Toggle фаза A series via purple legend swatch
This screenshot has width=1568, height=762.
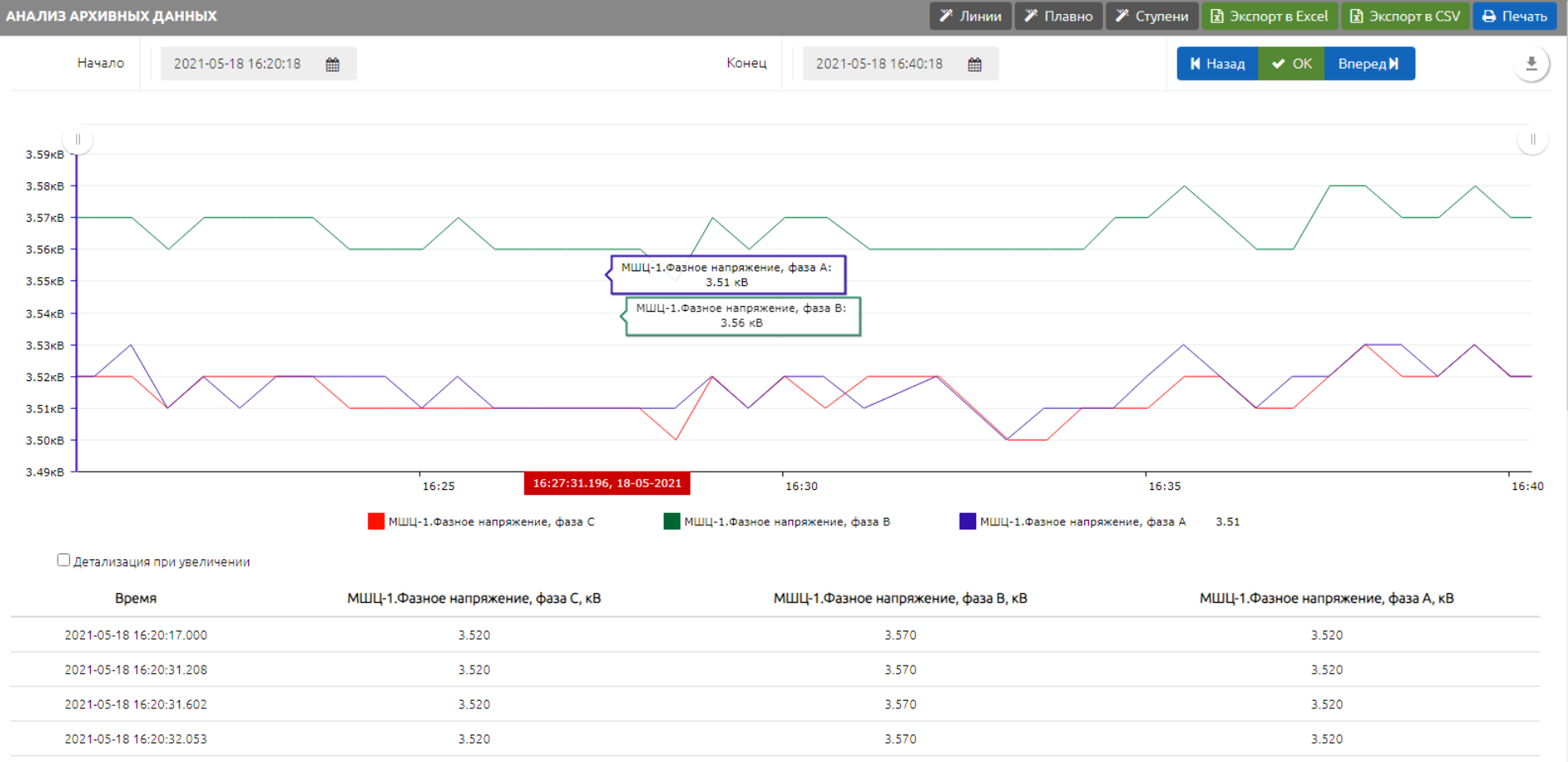point(968,521)
